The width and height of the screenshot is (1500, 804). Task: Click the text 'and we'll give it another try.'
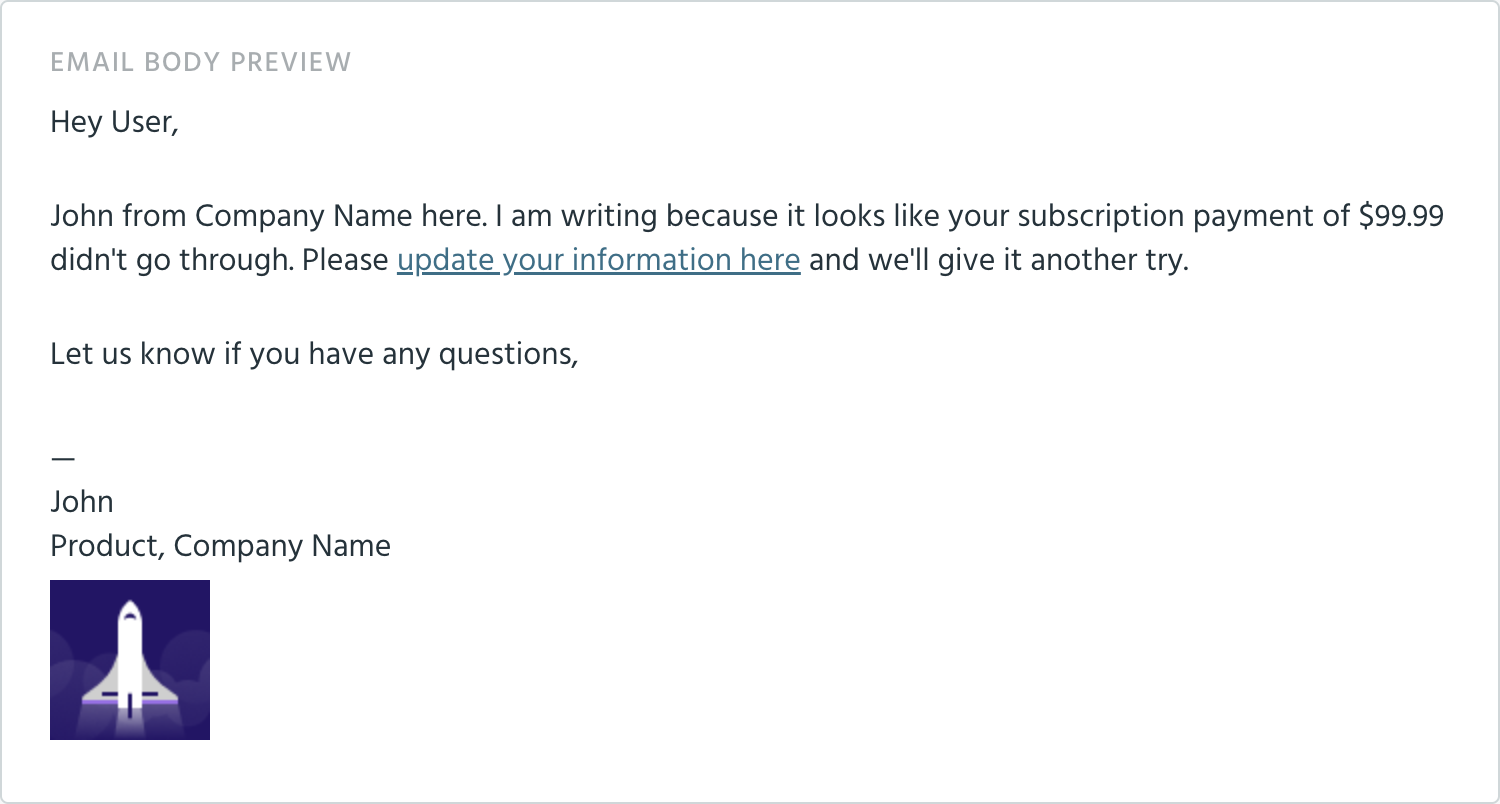[x=998, y=260]
